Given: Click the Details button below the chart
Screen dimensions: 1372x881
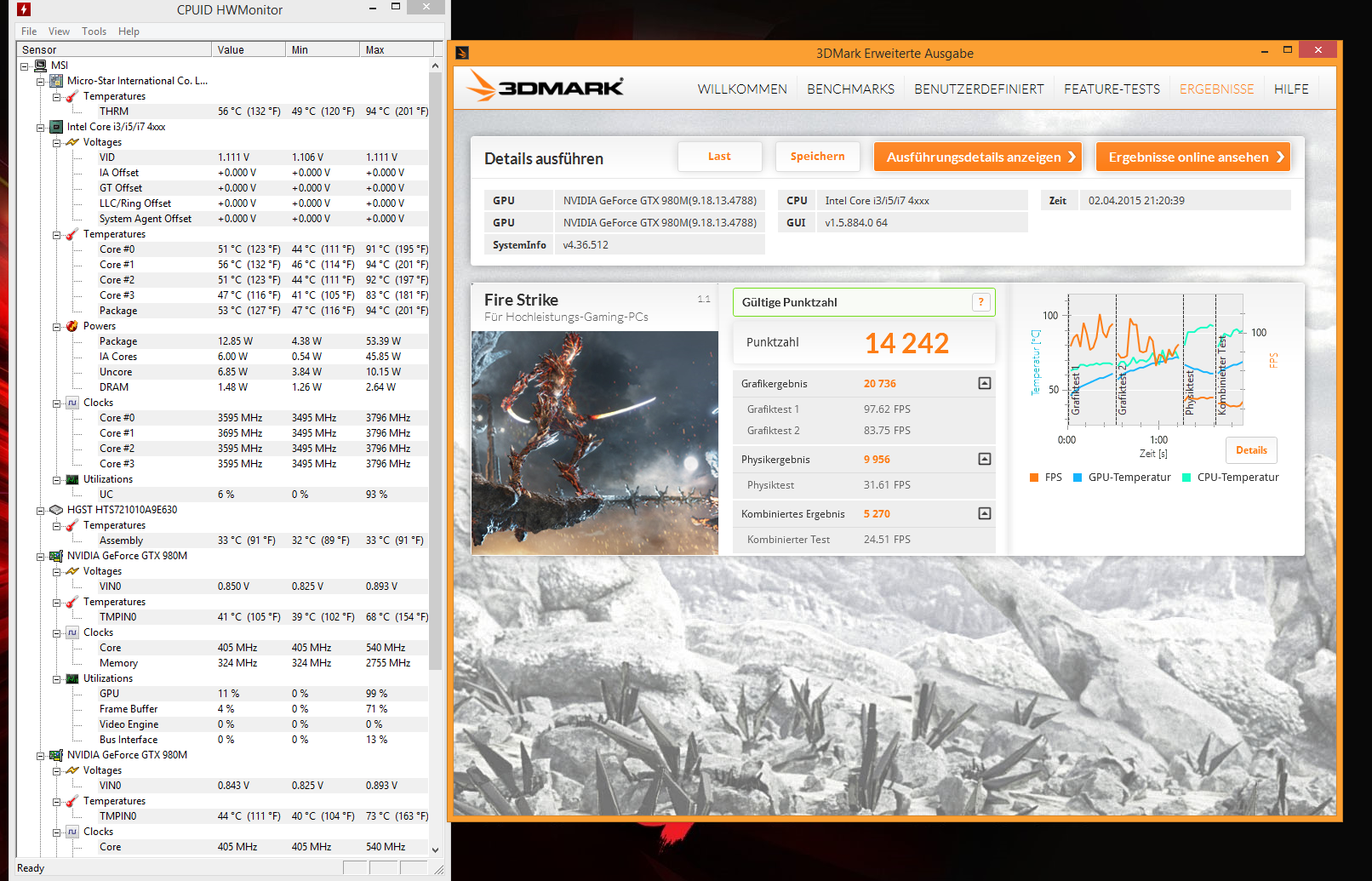Looking at the screenshot, I should (x=1251, y=450).
